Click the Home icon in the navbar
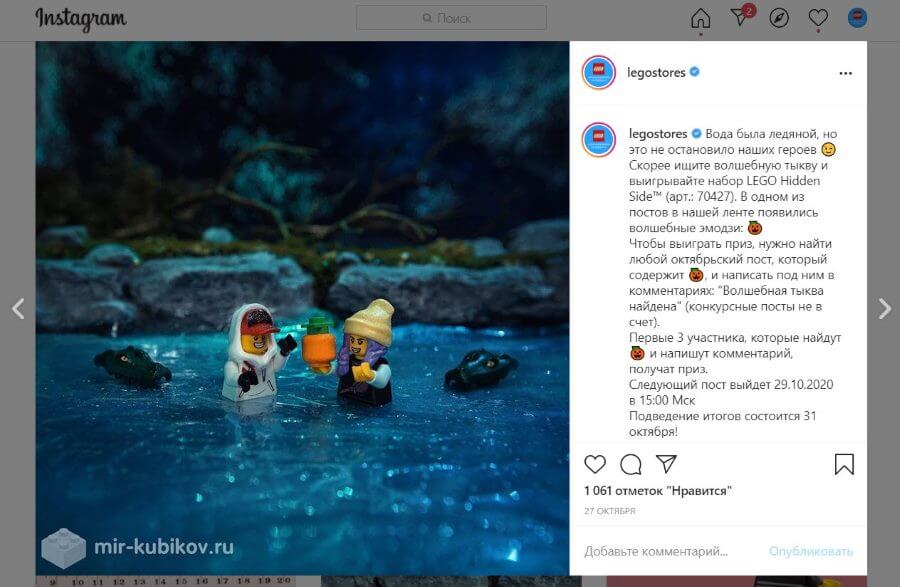Screen dimensions: 900x587 pyautogui.click(x=700, y=17)
